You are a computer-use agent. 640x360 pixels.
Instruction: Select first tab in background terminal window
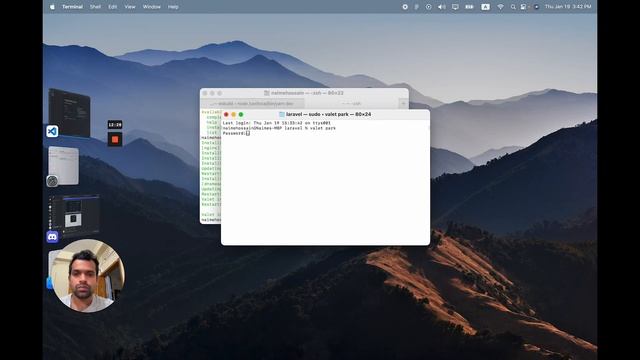coord(252,104)
